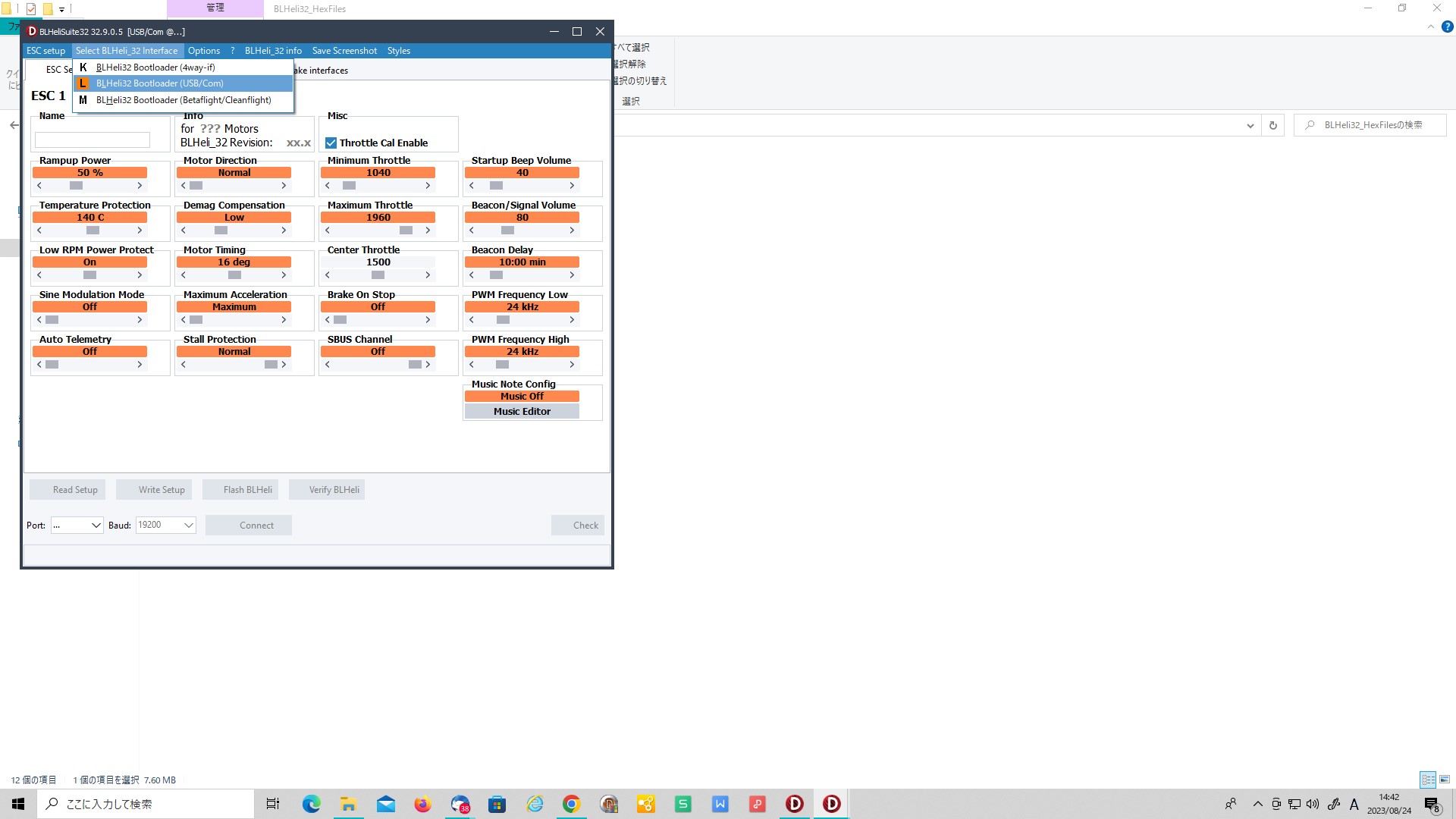The image size is (1456, 819).
Task: Increase Sine Modulation Mode with right arrow
Action: (140, 320)
